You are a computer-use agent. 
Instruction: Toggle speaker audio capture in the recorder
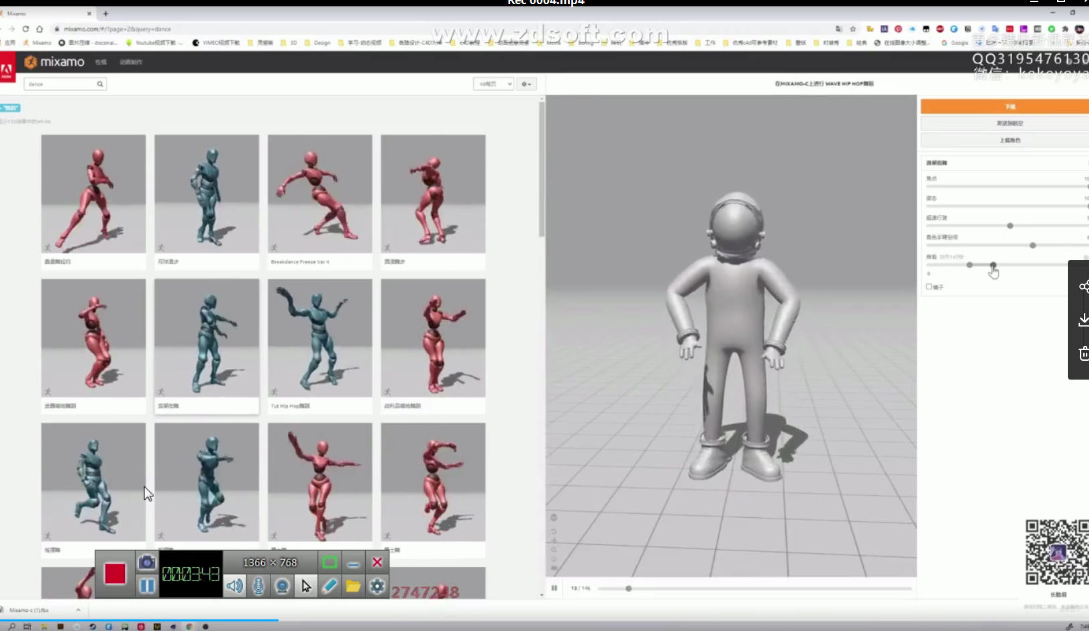pyautogui.click(x=235, y=586)
